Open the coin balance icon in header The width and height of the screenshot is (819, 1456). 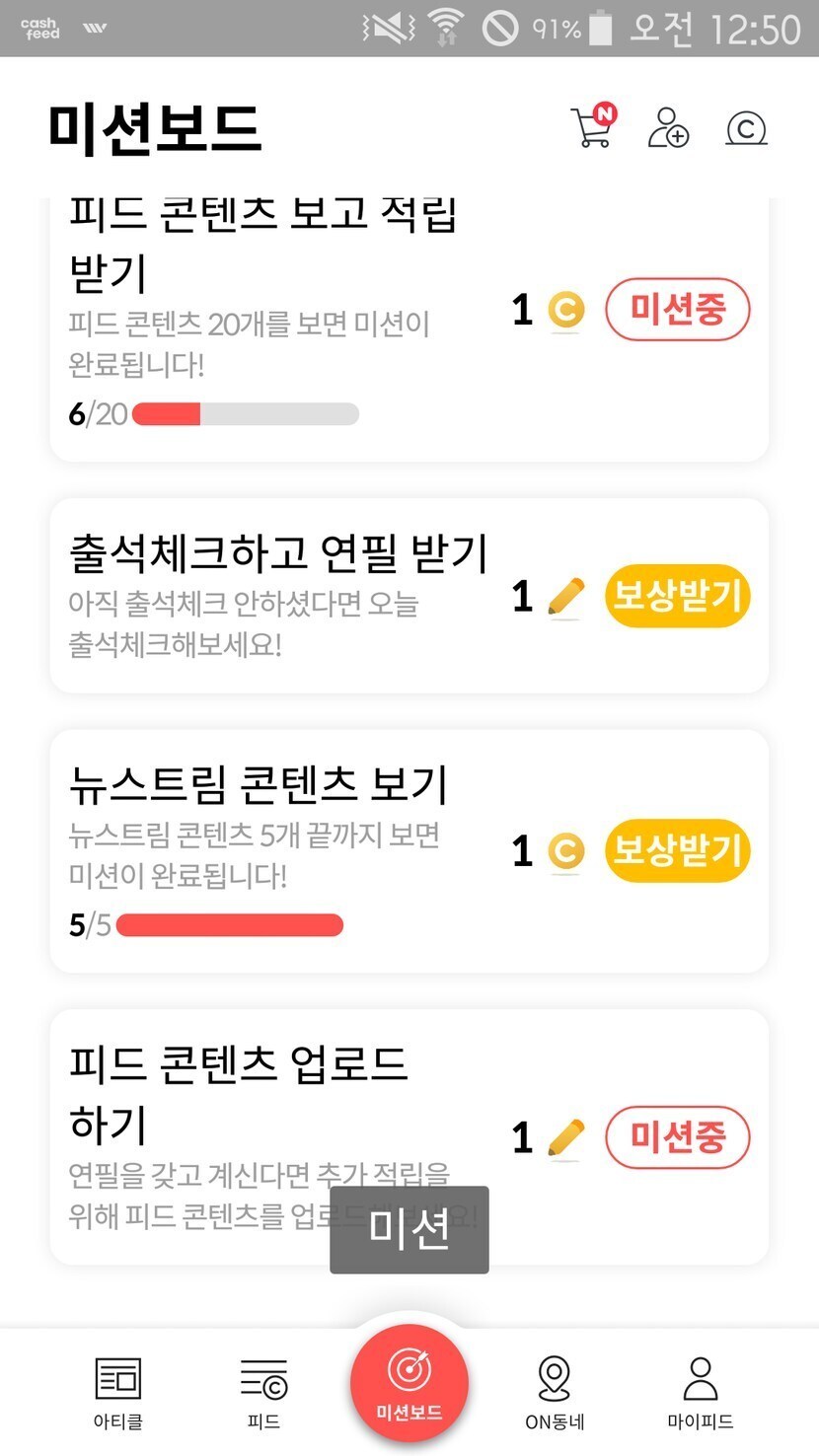click(x=746, y=128)
